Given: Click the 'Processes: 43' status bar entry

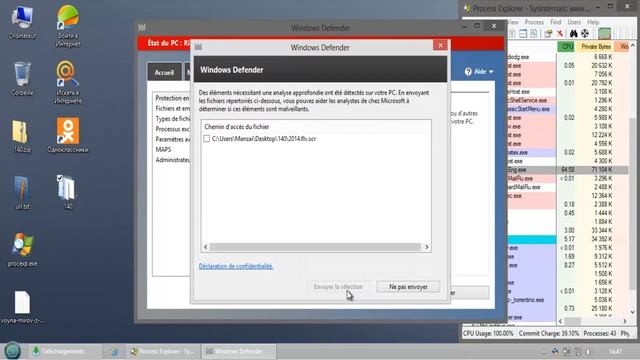Looking at the screenshot, I should [x=600, y=333].
